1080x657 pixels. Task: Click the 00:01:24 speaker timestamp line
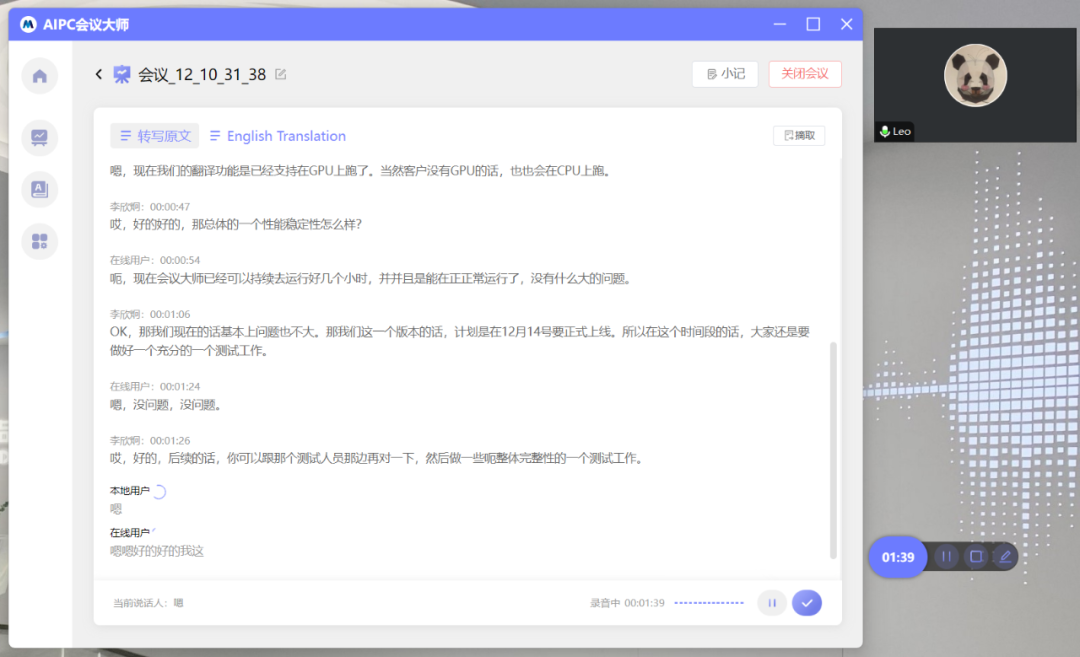tap(155, 386)
